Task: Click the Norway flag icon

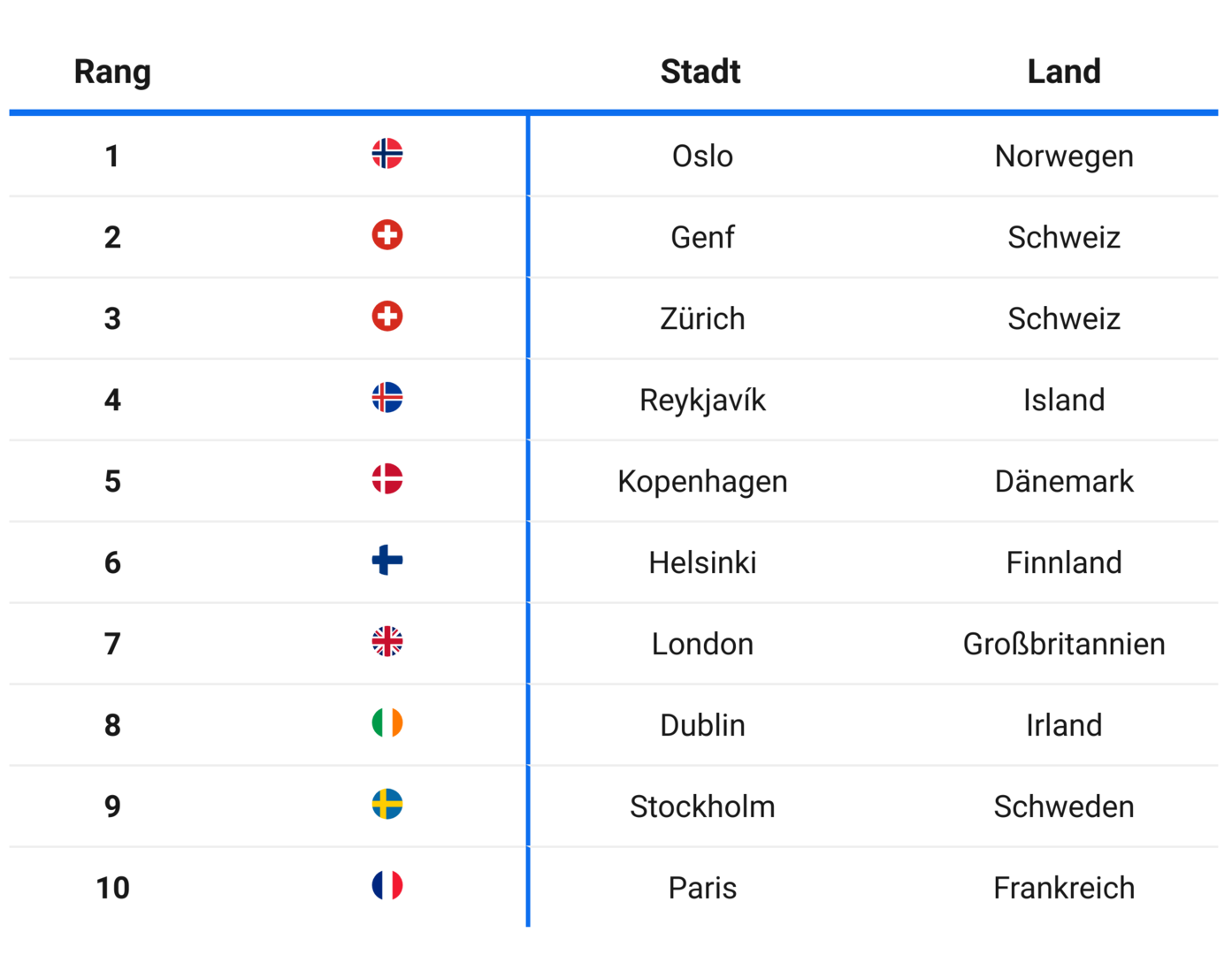Action: click(x=387, y=154)
